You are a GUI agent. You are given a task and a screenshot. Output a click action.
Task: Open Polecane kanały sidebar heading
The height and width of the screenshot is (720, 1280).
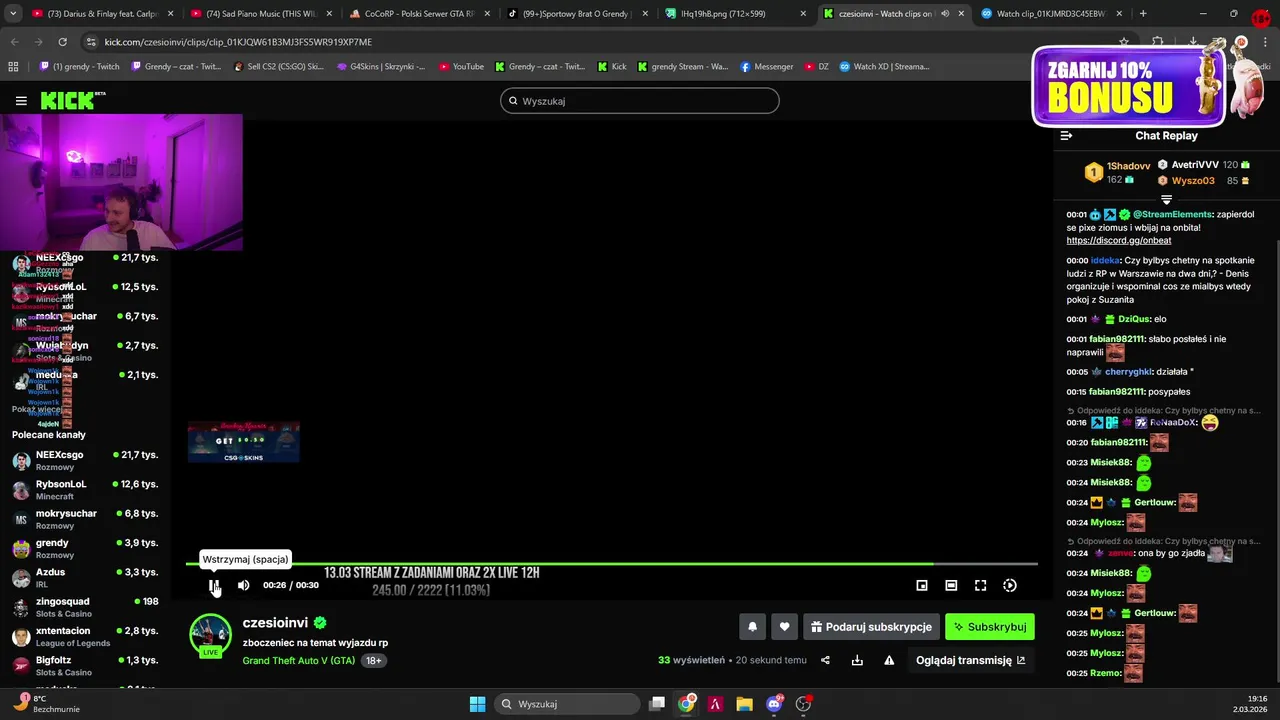(x=49, y=435)
